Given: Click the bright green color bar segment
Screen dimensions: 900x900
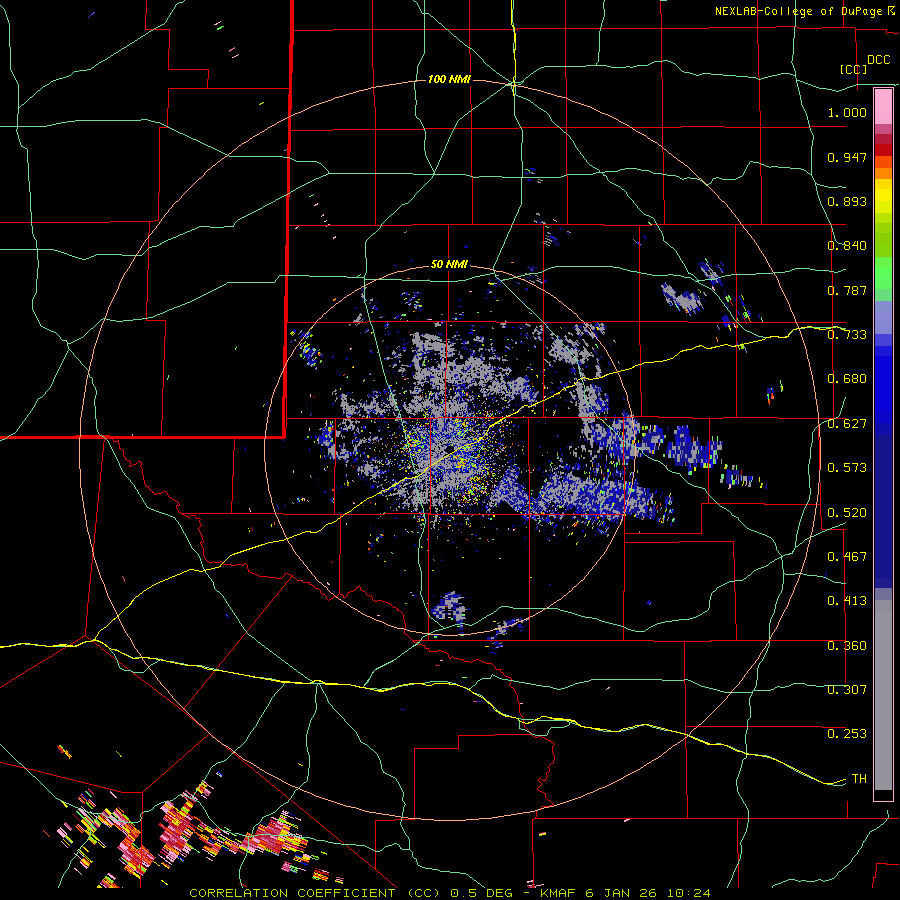Looking at the screenshot, I should (x=883, y=273).
